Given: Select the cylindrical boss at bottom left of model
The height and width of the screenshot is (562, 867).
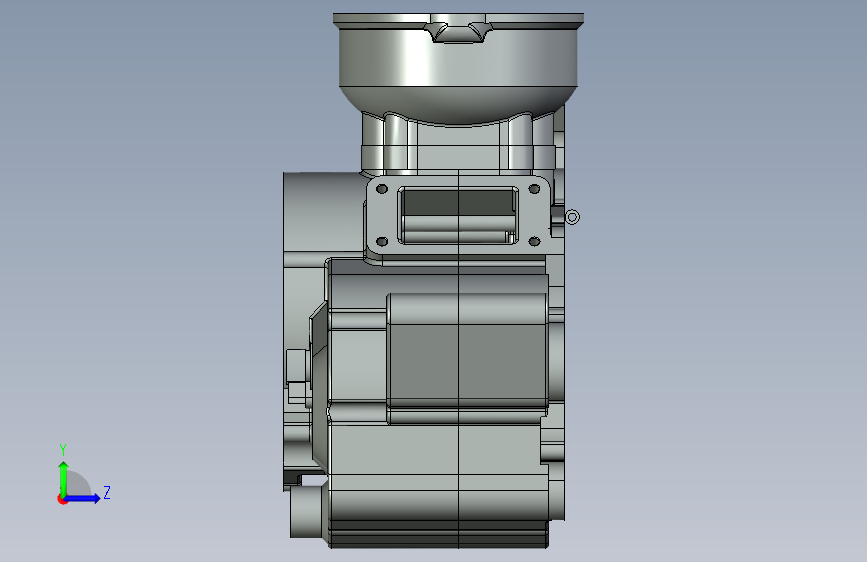Looking at the screenshot, I should pyautogui.click(x=308, y=512).
